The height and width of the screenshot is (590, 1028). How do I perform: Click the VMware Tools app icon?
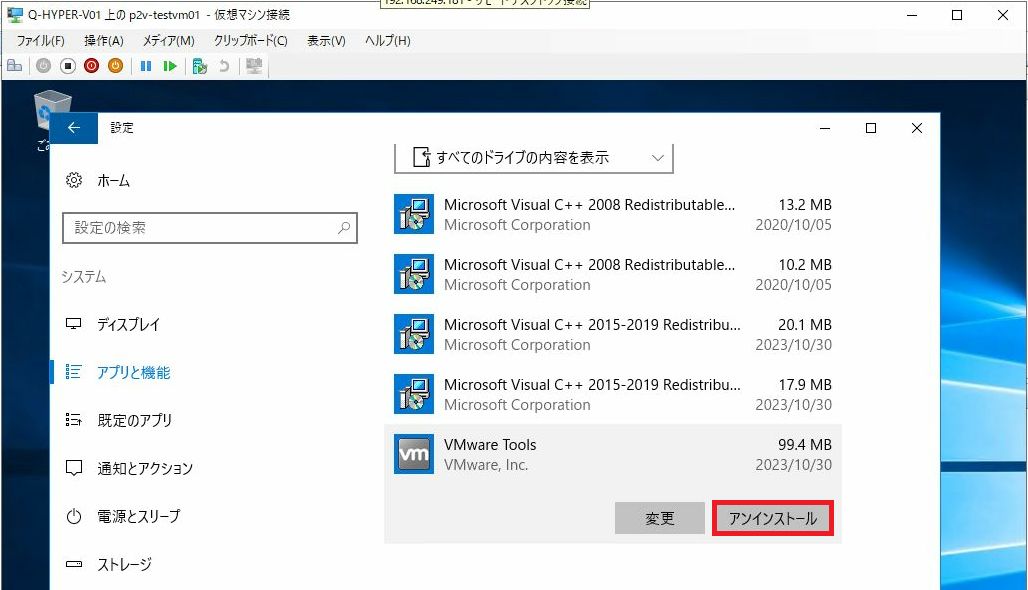coord(414,454)
